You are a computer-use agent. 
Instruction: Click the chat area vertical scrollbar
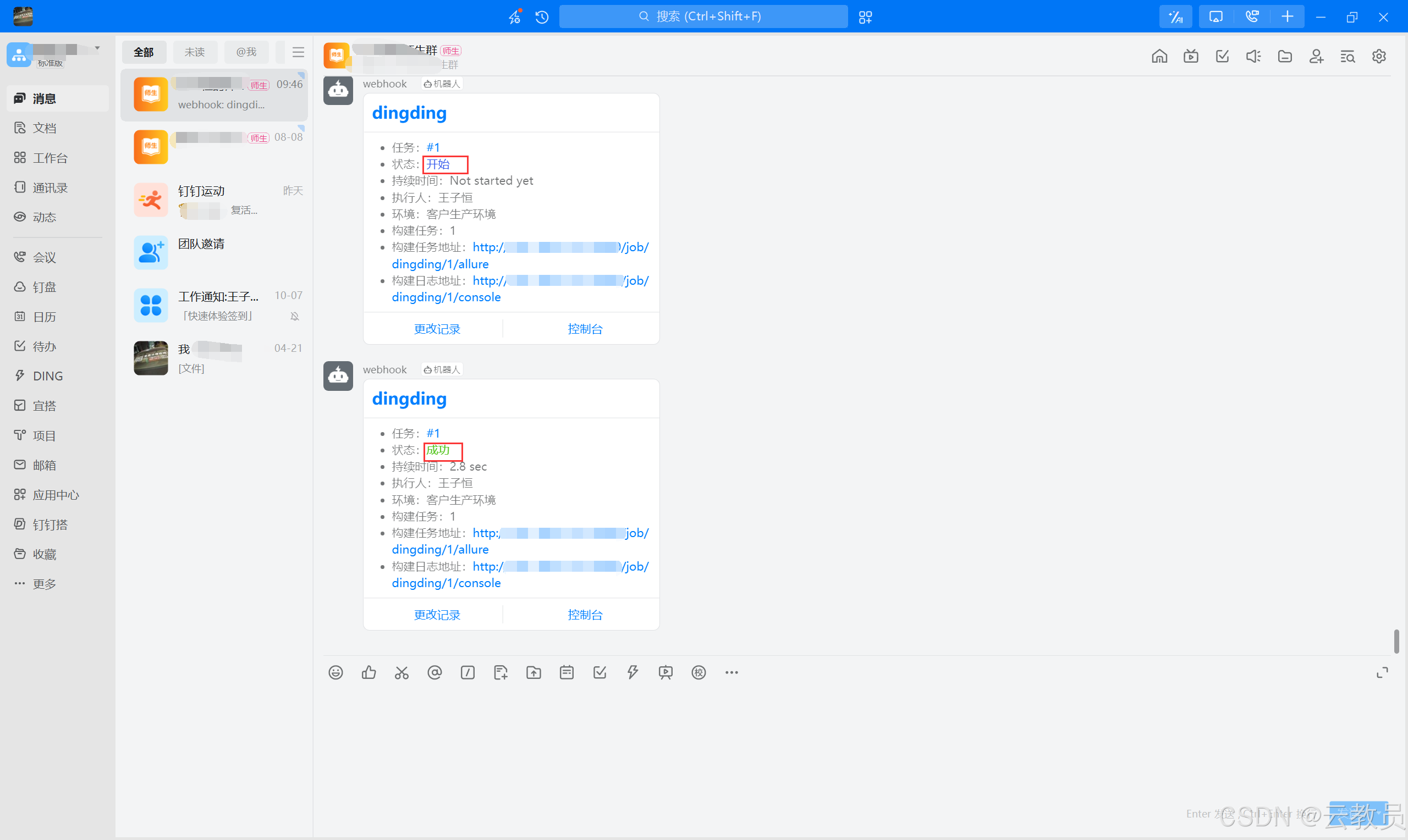(x=1396, y=641)
